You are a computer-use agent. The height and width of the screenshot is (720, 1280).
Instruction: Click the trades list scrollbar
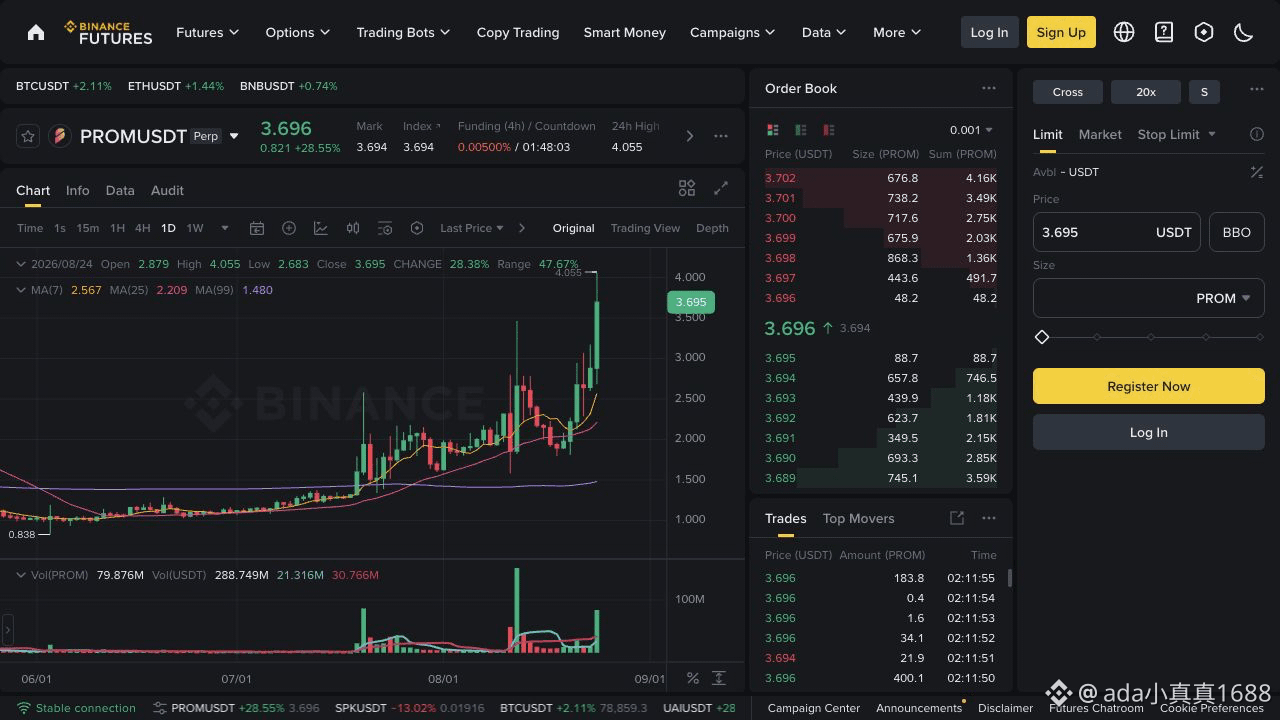point(1009,578)
